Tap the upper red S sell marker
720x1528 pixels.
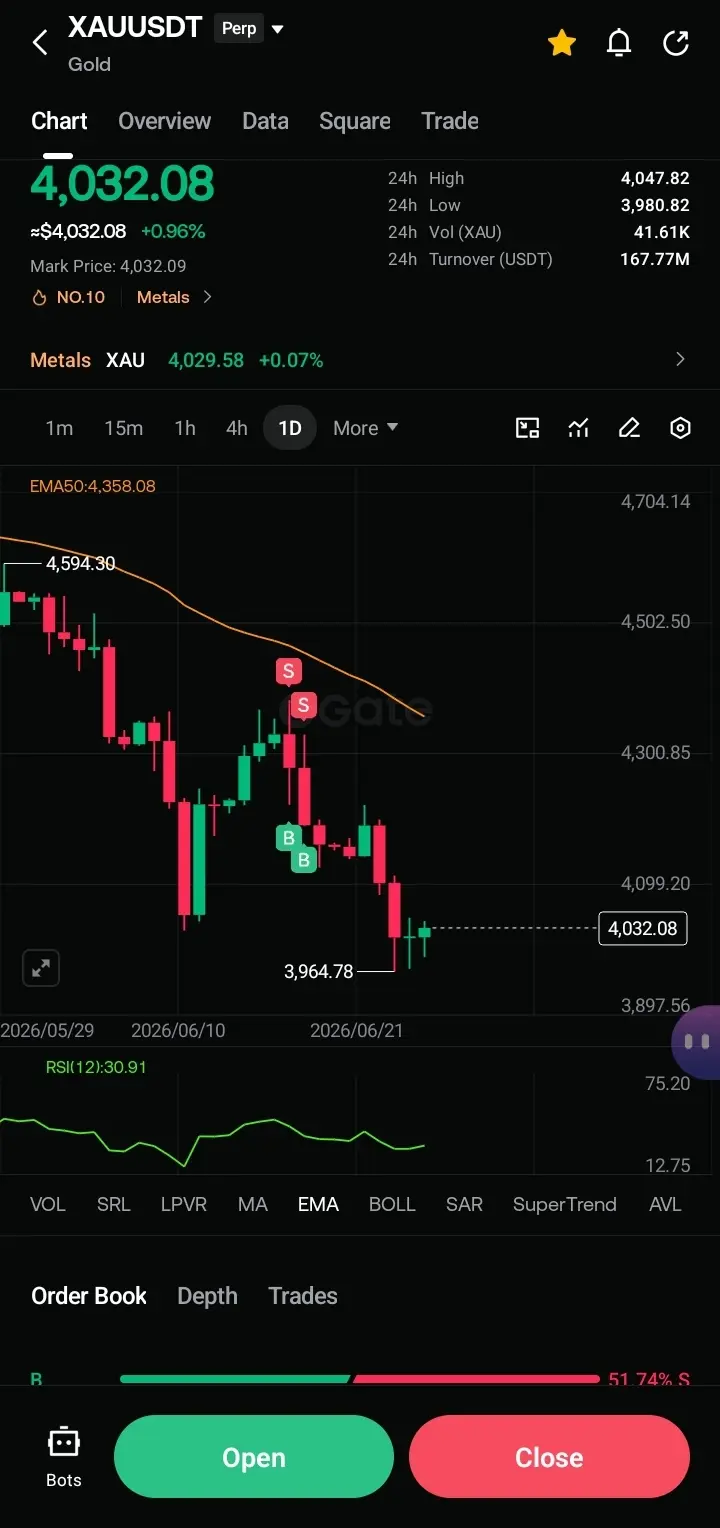click(x=289, y=671)
